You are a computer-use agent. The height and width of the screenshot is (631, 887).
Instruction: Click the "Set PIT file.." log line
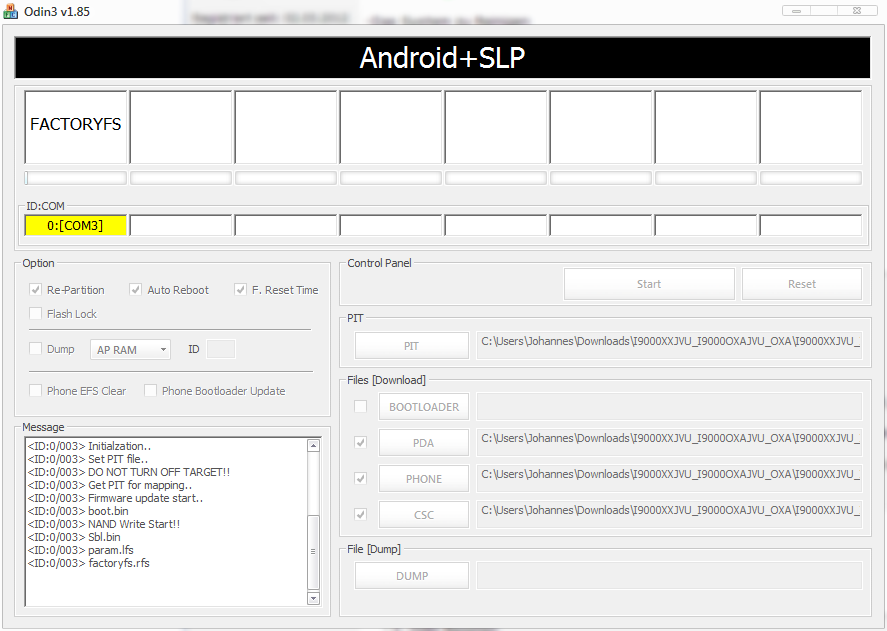click(88, 459)
